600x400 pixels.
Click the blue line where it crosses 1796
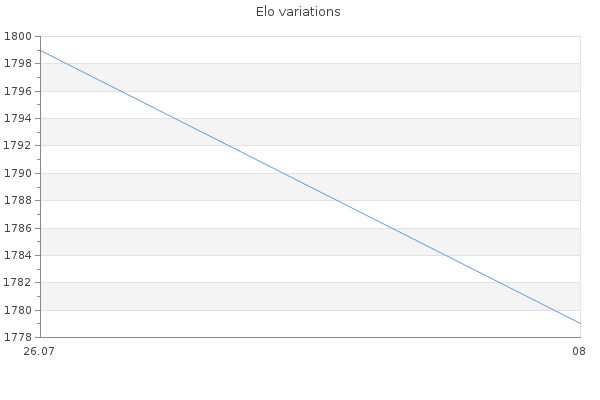(121, 91)
